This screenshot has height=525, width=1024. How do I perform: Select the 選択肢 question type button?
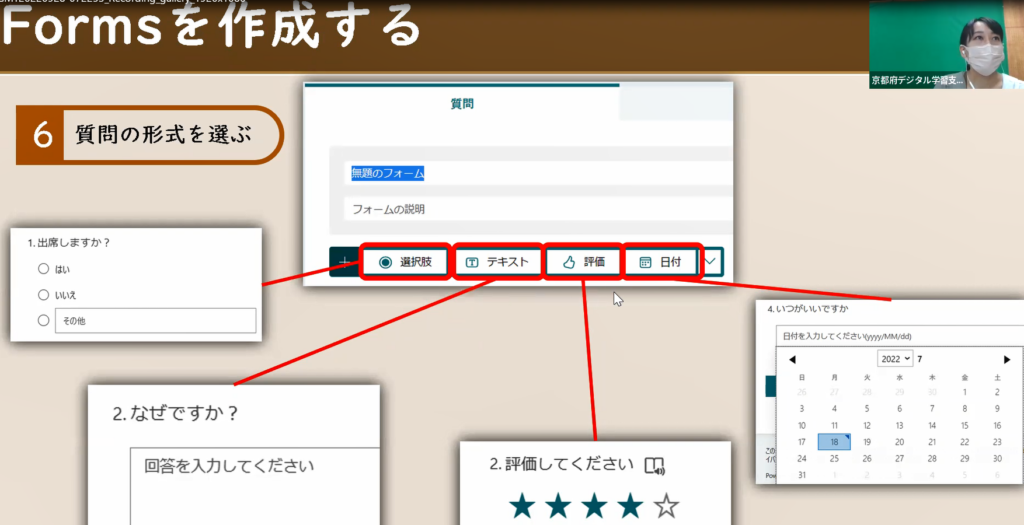coord(406,262)
